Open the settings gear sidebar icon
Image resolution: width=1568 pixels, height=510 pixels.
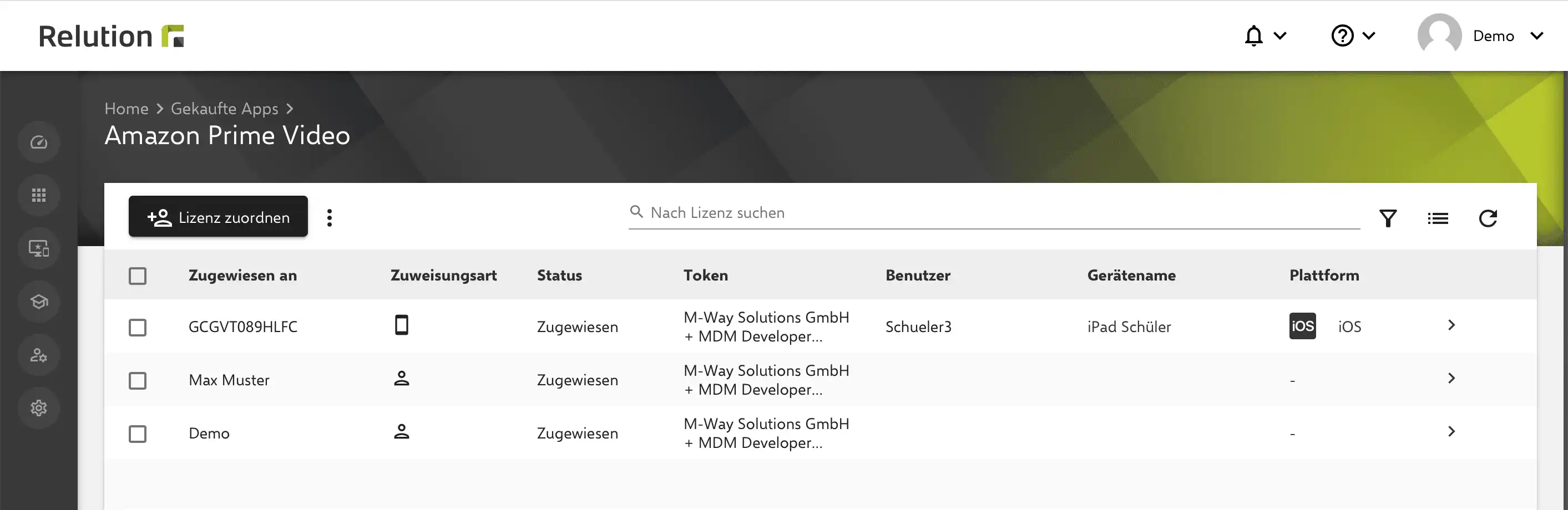pos(39,408)
